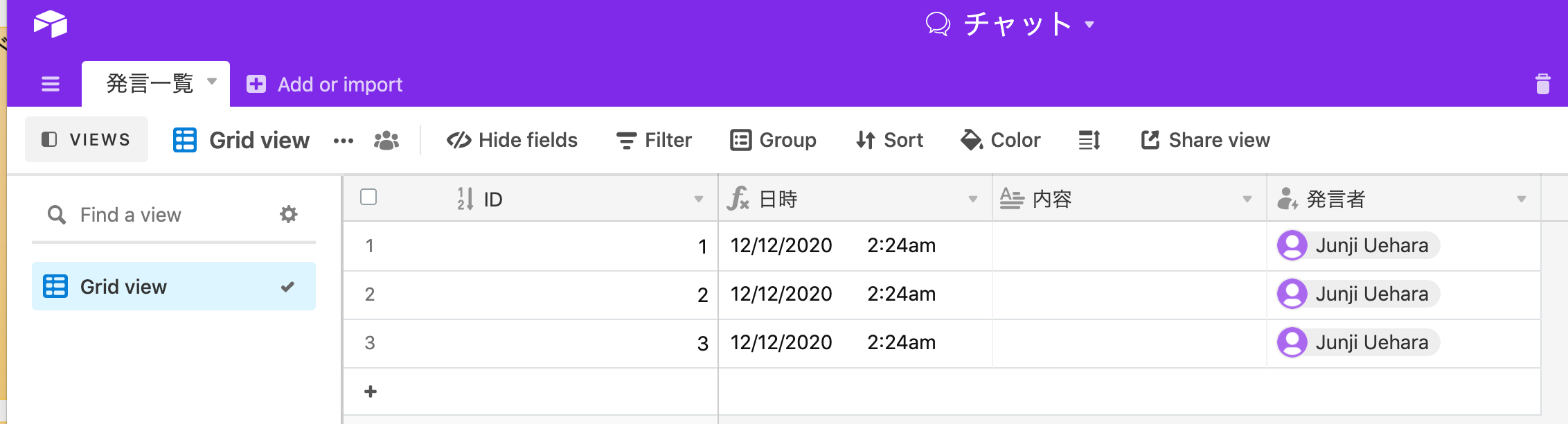Add a new row with plus icon
Screen dimensions: 1568x424
coord(371,391)
